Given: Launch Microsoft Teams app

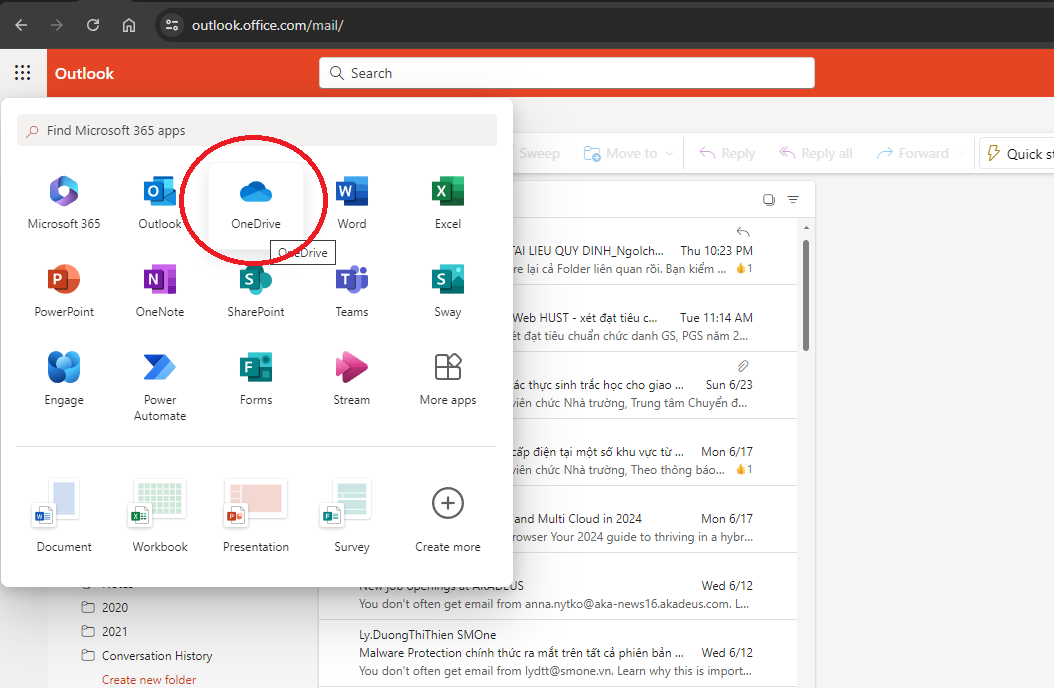Looking at the screenshot, I should tap(351, 289).
